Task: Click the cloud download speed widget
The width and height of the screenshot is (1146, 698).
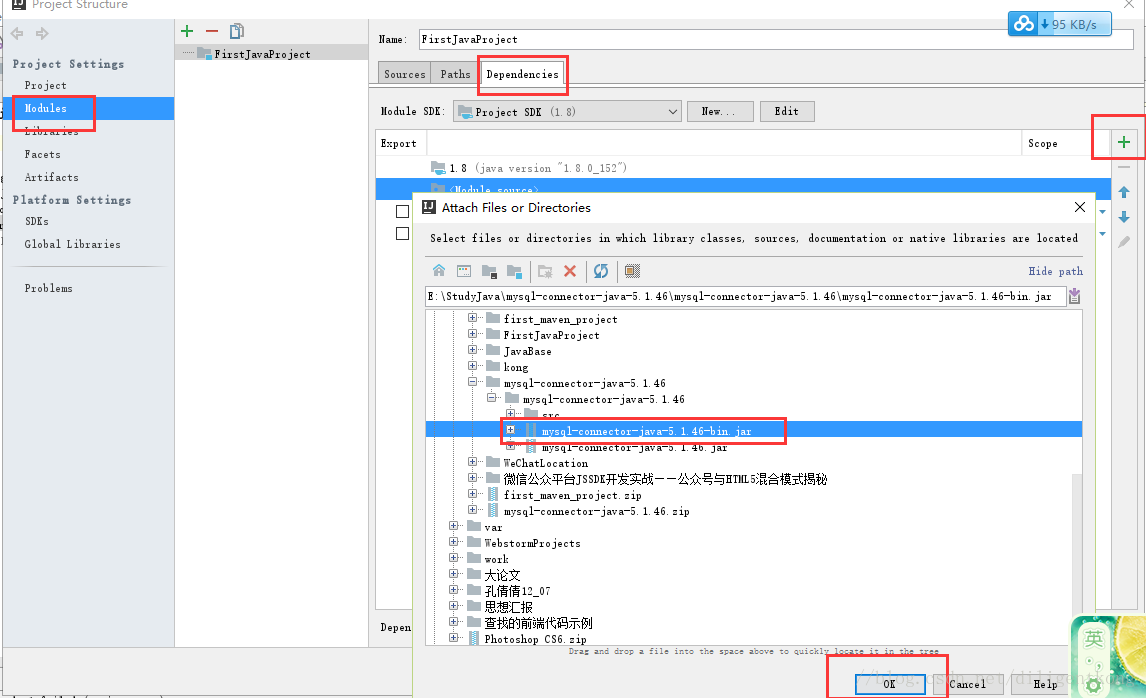Action: 1060,24
